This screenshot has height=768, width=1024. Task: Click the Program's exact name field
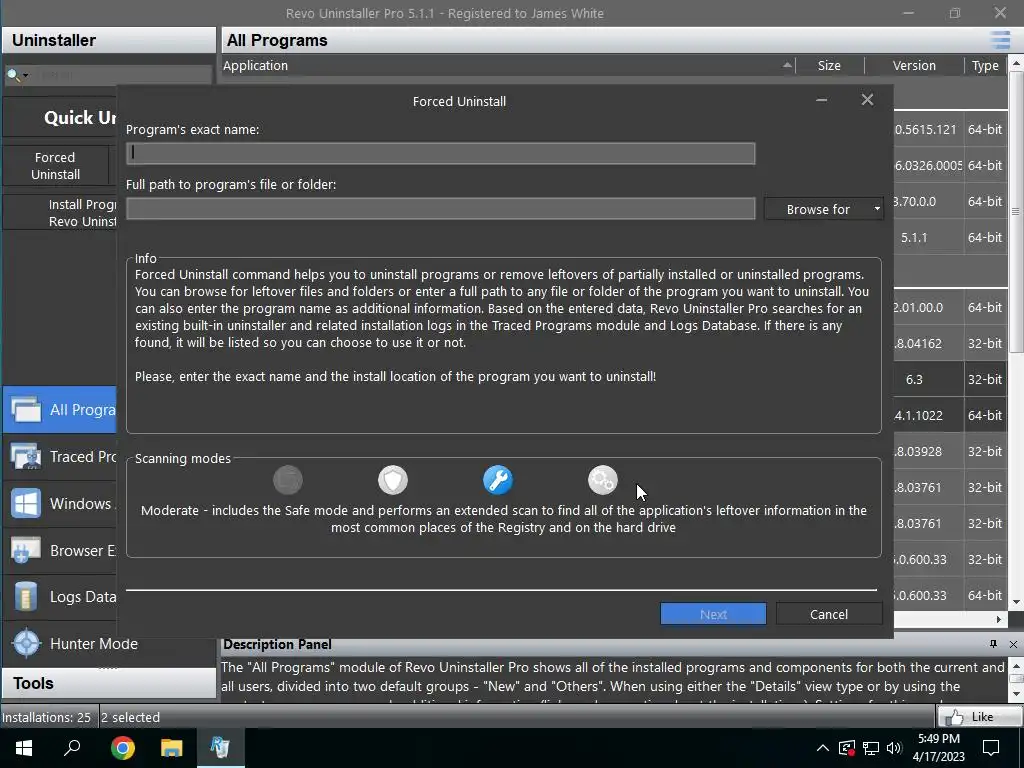click(x=441, y=153)
